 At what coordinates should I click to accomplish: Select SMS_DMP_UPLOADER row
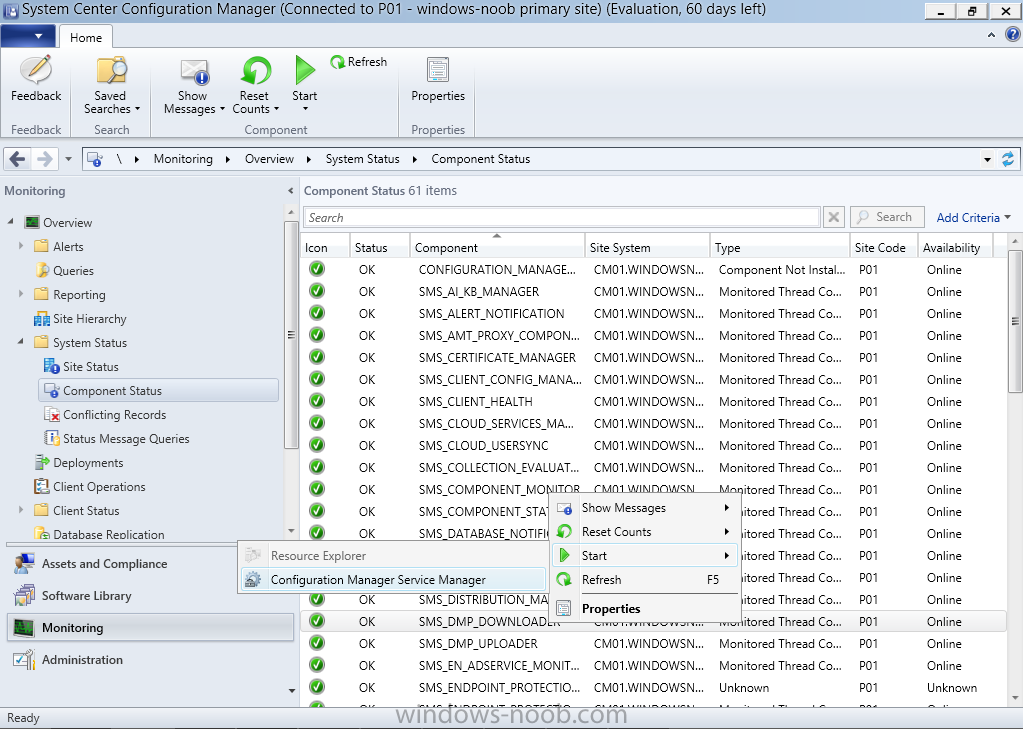pos(652,644)
